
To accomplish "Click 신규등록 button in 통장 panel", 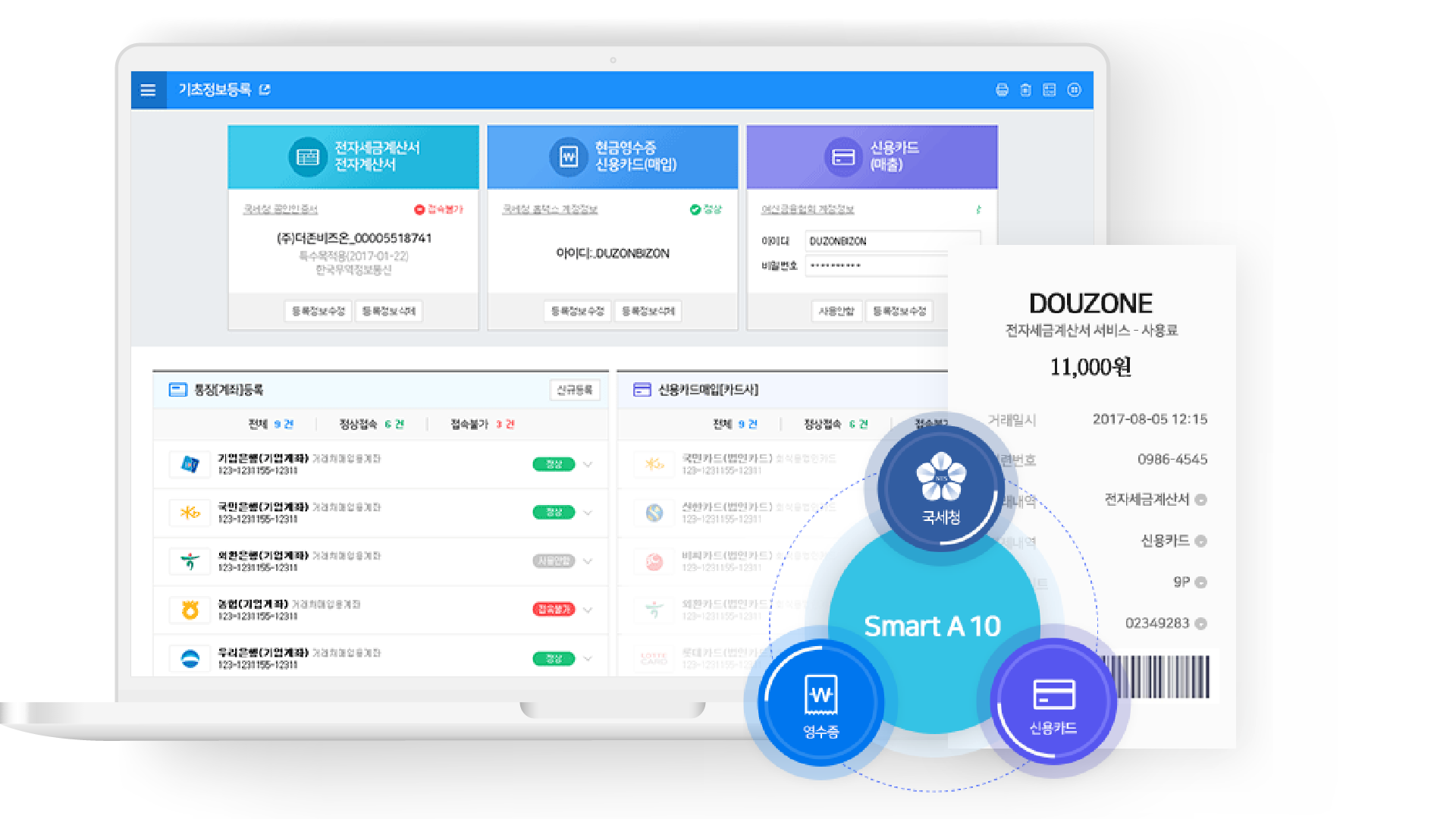I will pyautogui.click(x=574, y=390).
